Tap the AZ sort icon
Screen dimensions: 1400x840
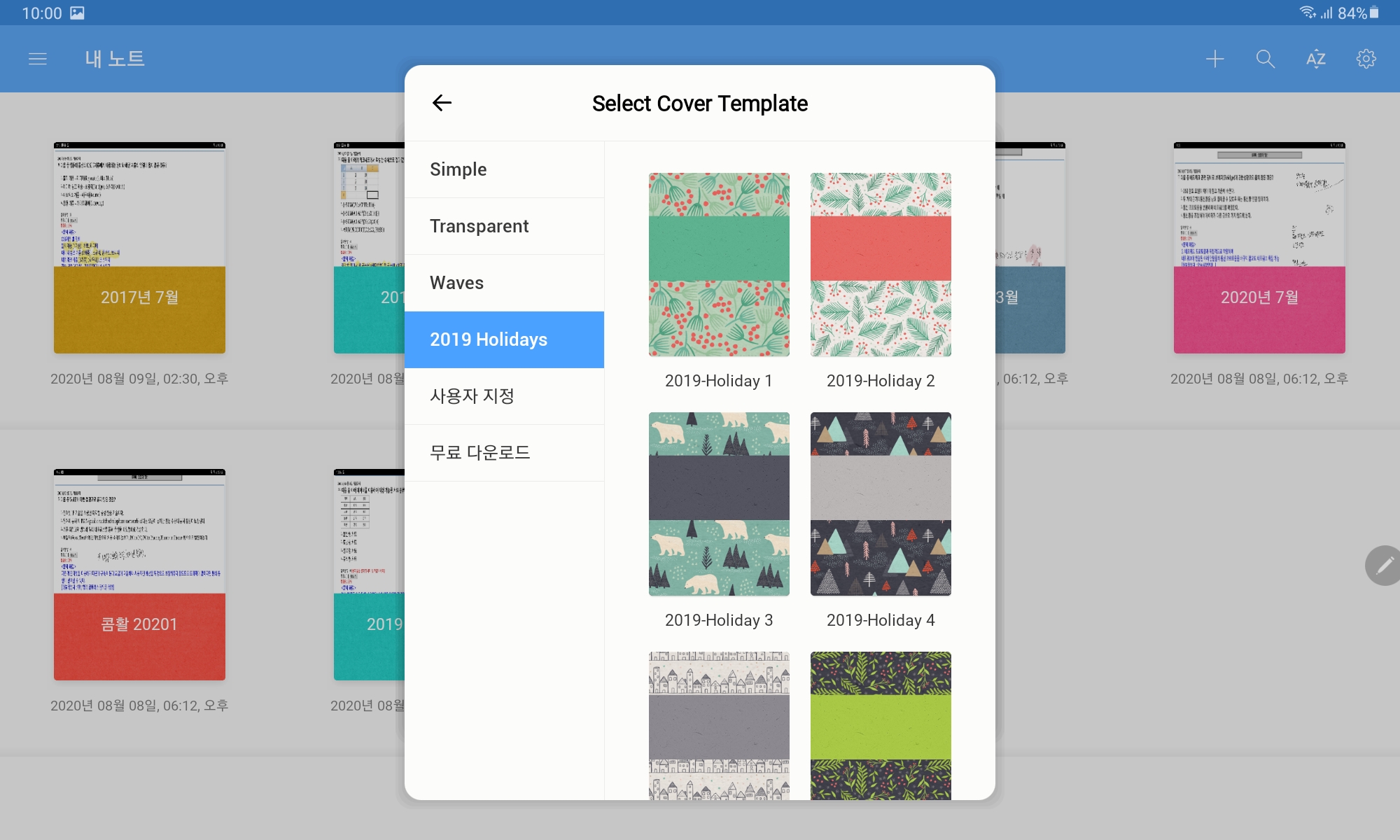pos(1315,59)
